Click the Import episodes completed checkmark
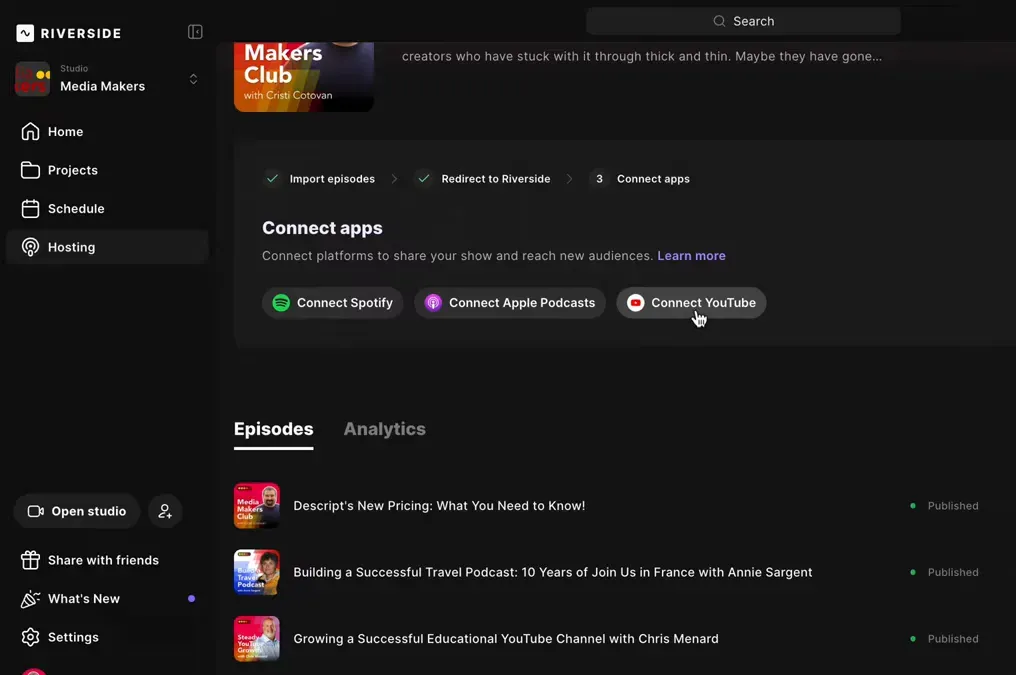Image resolution: width=1016 pixels, height=675 pixels. (272, 178)
